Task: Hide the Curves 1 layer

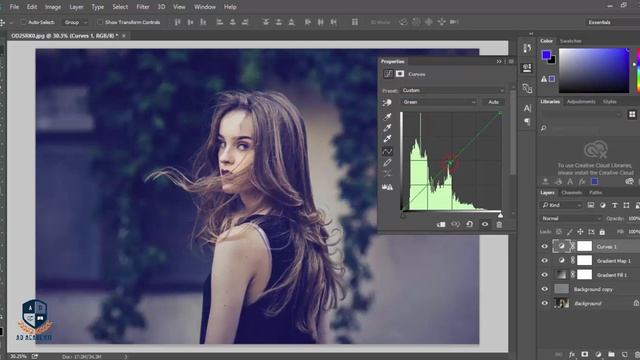Action: (544, 246)
